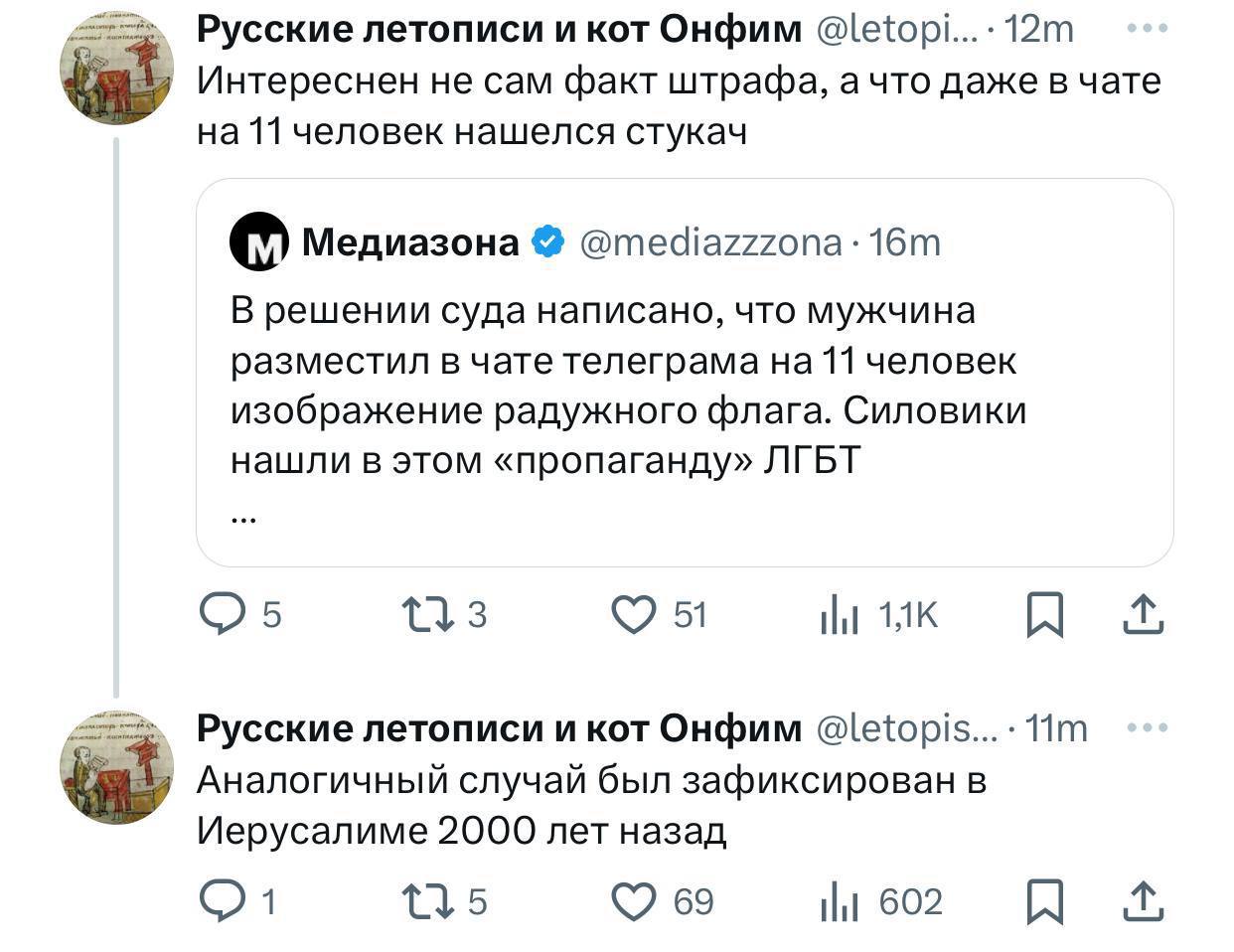Screen dimensions: 1234x952
Task: Retweet the first tweet with 3 reposts
Action: [x=428, y=615]
